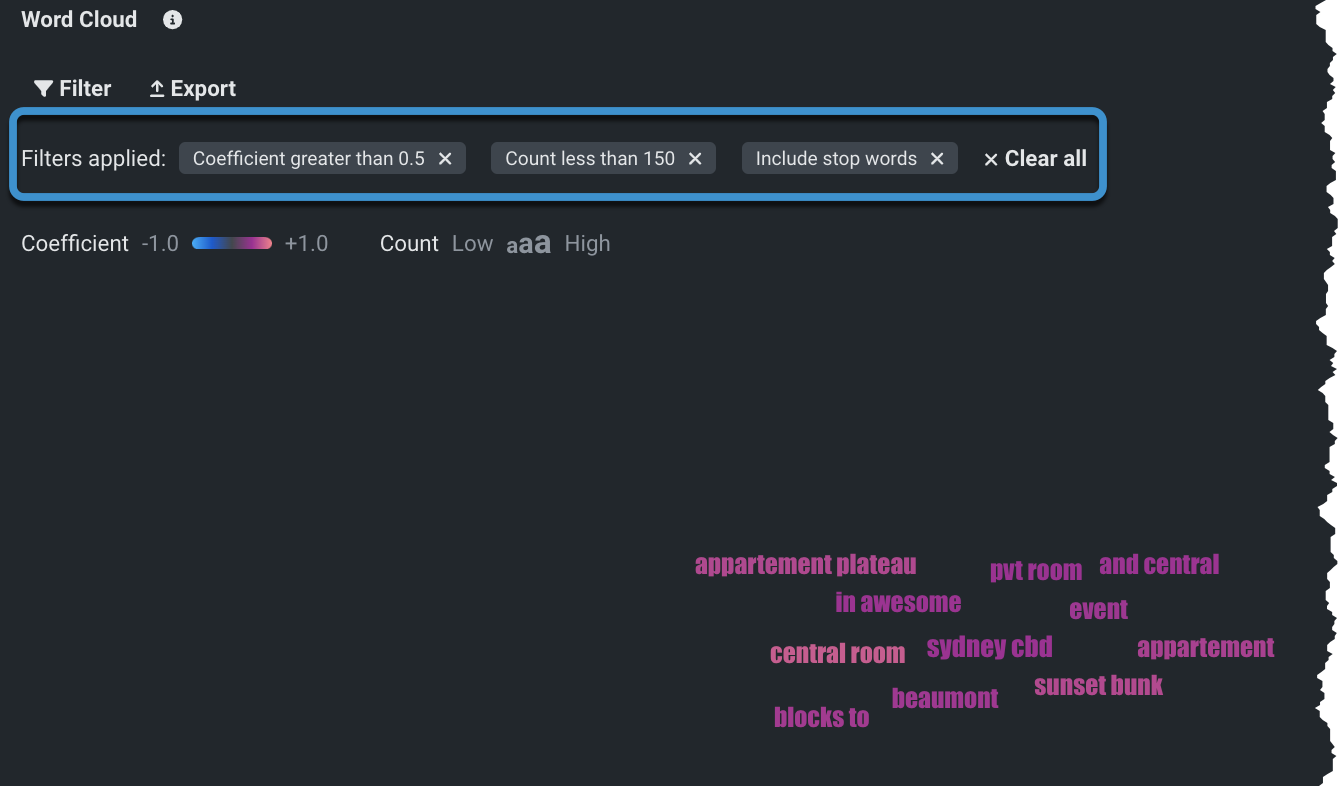Remove the Count less than 150 filter
Image resolution: width=1338 pixels, height=786 pixels.
(695, 159)
